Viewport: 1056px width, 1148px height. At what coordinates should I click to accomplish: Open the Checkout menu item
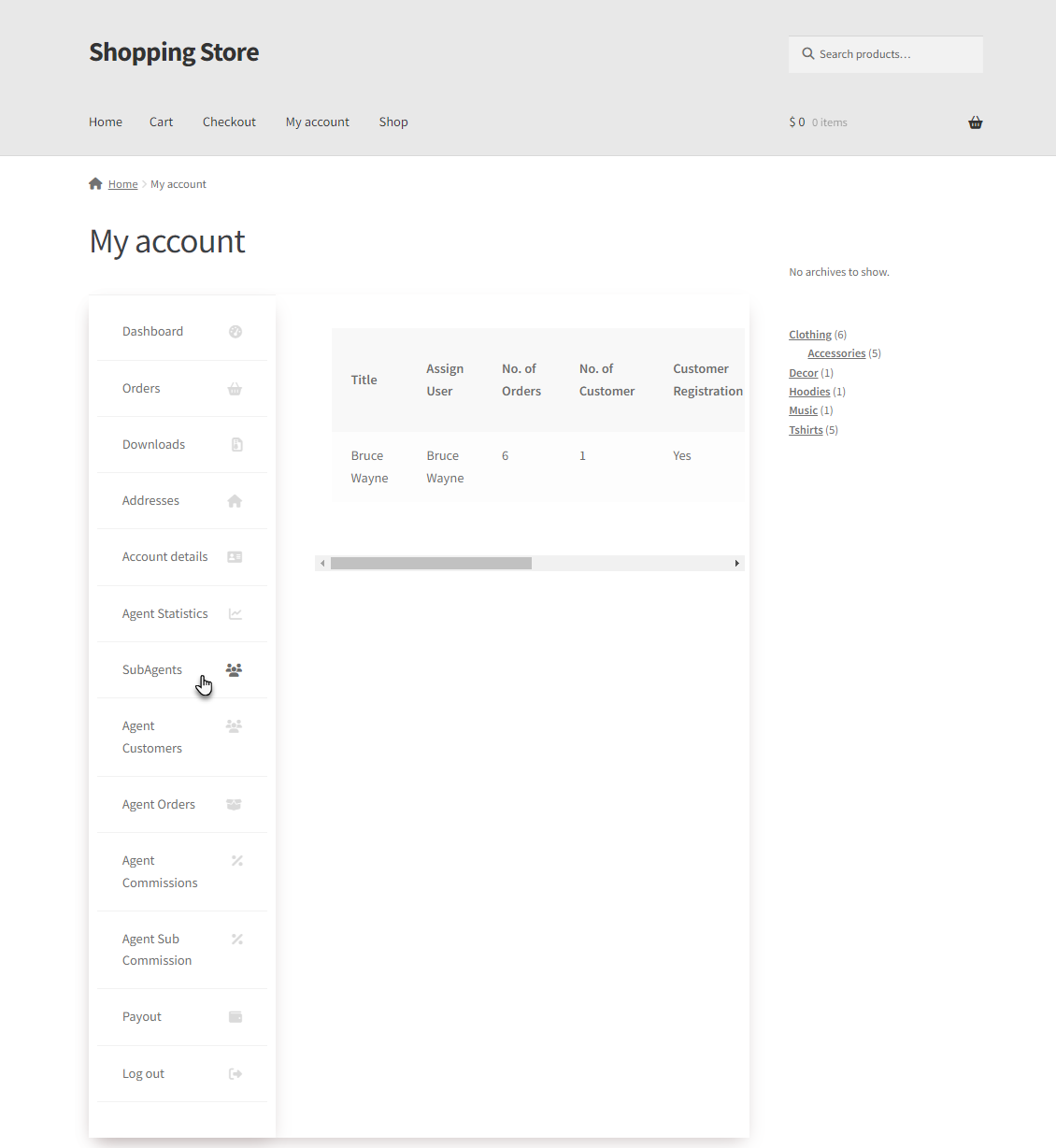229,122
